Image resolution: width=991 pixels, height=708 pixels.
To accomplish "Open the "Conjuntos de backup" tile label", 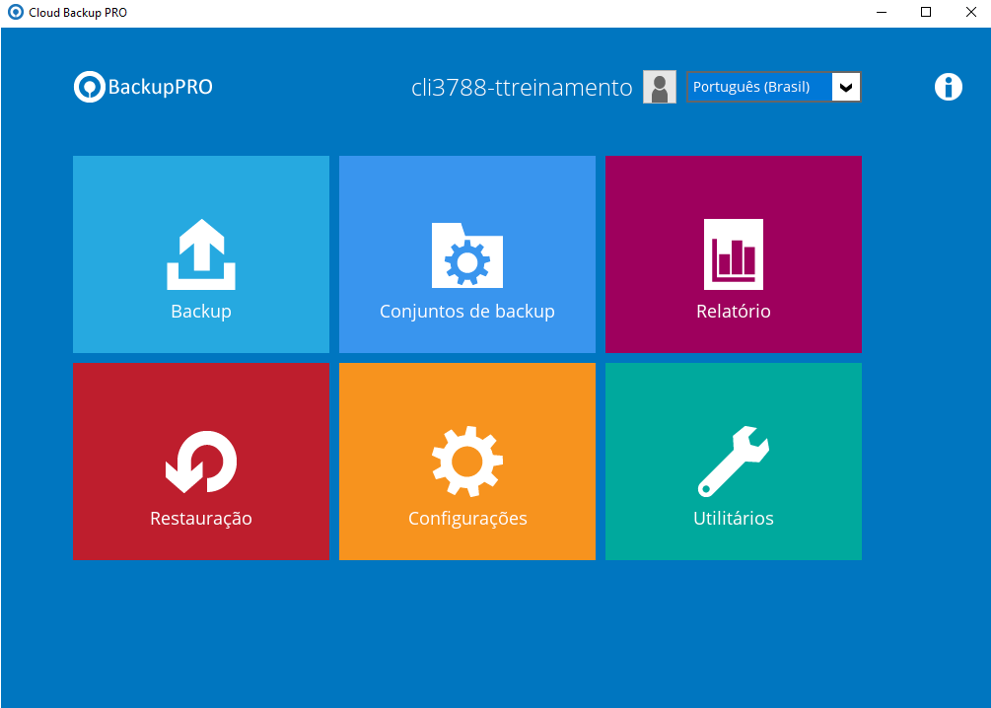I will [467, 311].
